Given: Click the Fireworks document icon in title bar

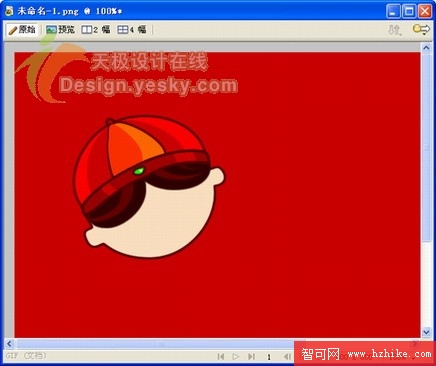Looking at the screenshot, I should pyautogui.click(x=9, y=11).
